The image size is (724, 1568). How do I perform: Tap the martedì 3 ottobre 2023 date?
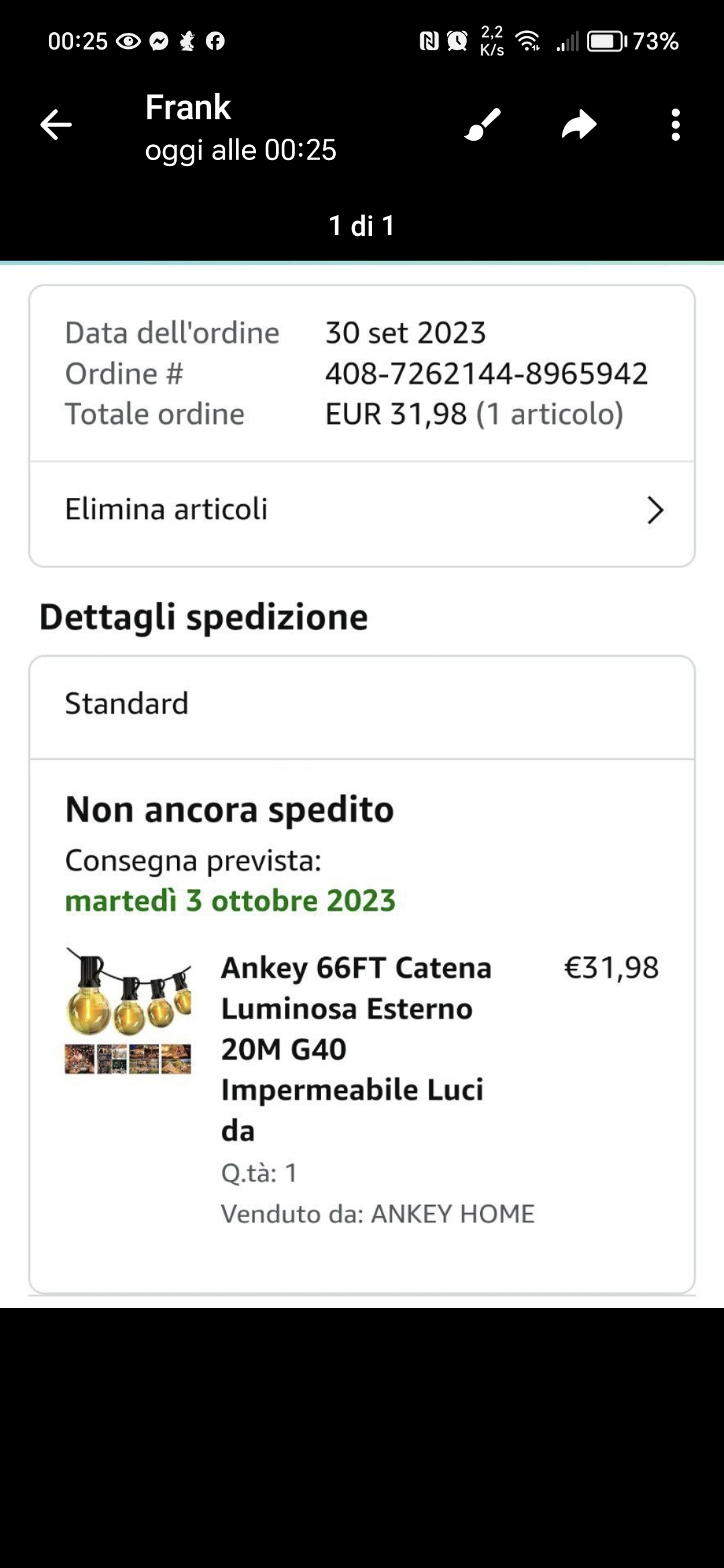pyautogui.click(x=230, y=901)
